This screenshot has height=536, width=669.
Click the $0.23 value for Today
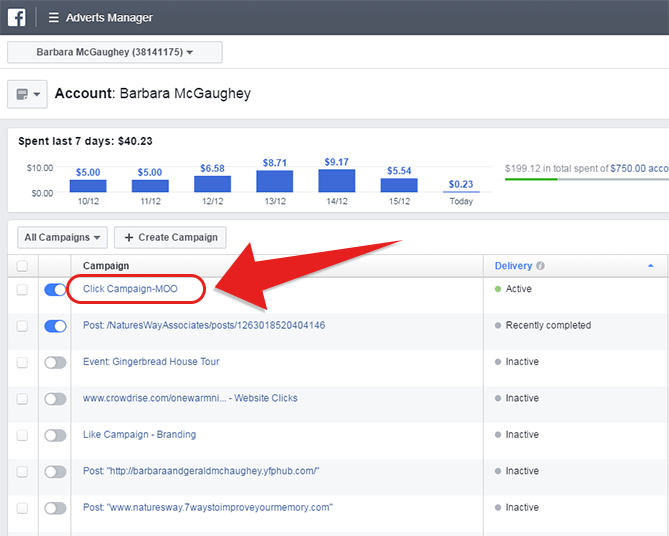[x=461, y=184]
